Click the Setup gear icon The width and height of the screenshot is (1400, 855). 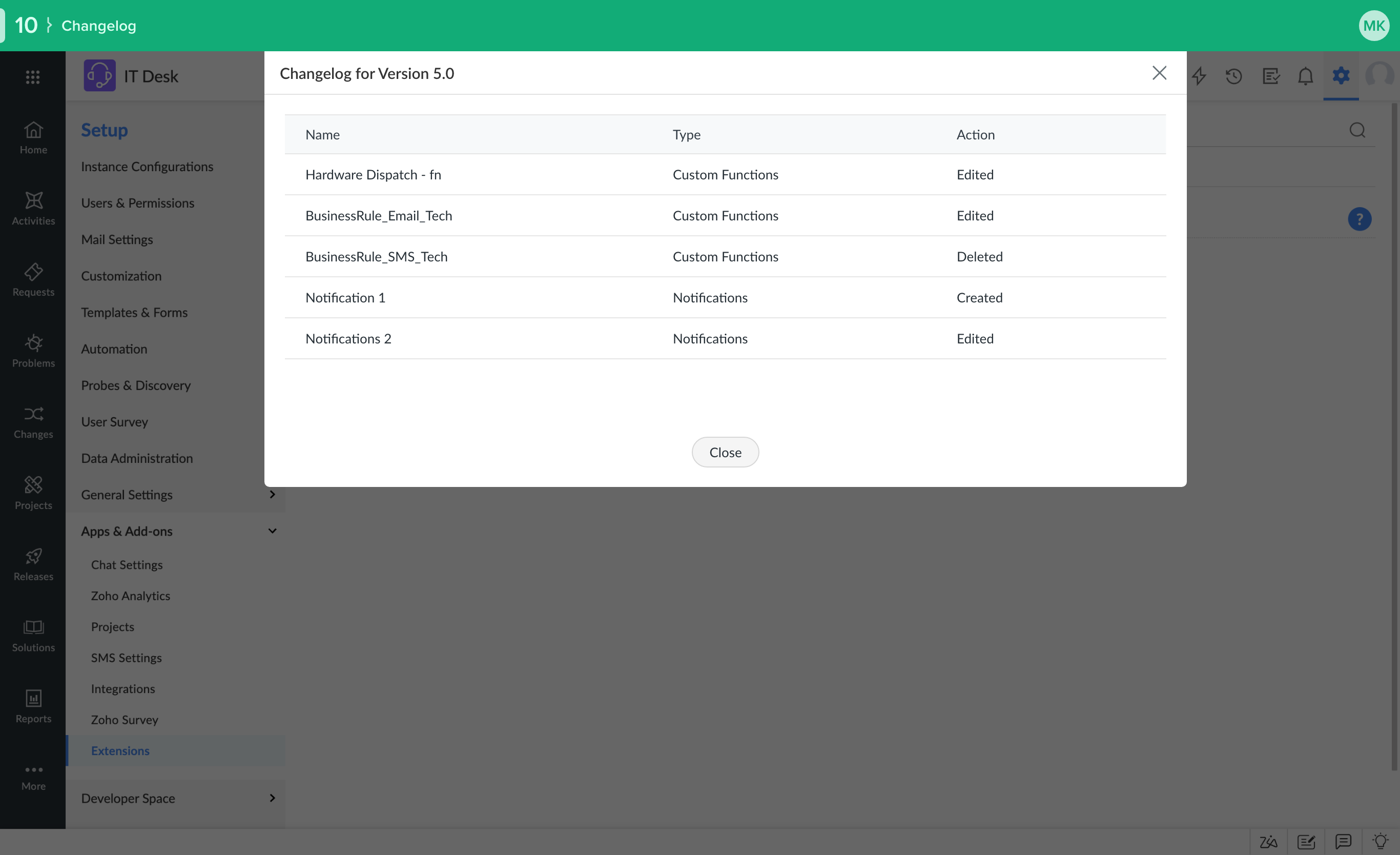[1341, 75]
